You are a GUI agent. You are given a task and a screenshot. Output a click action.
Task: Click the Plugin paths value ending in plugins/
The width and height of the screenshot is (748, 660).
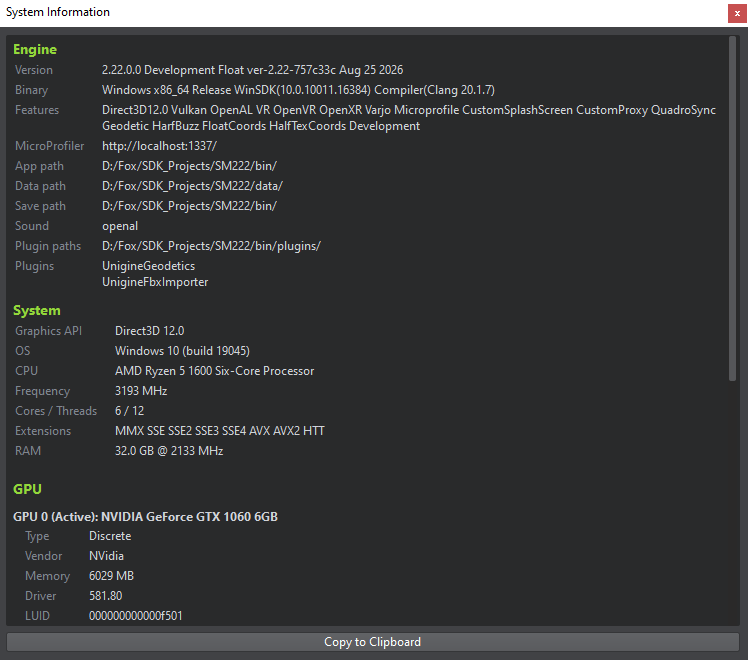pos(211,246)
